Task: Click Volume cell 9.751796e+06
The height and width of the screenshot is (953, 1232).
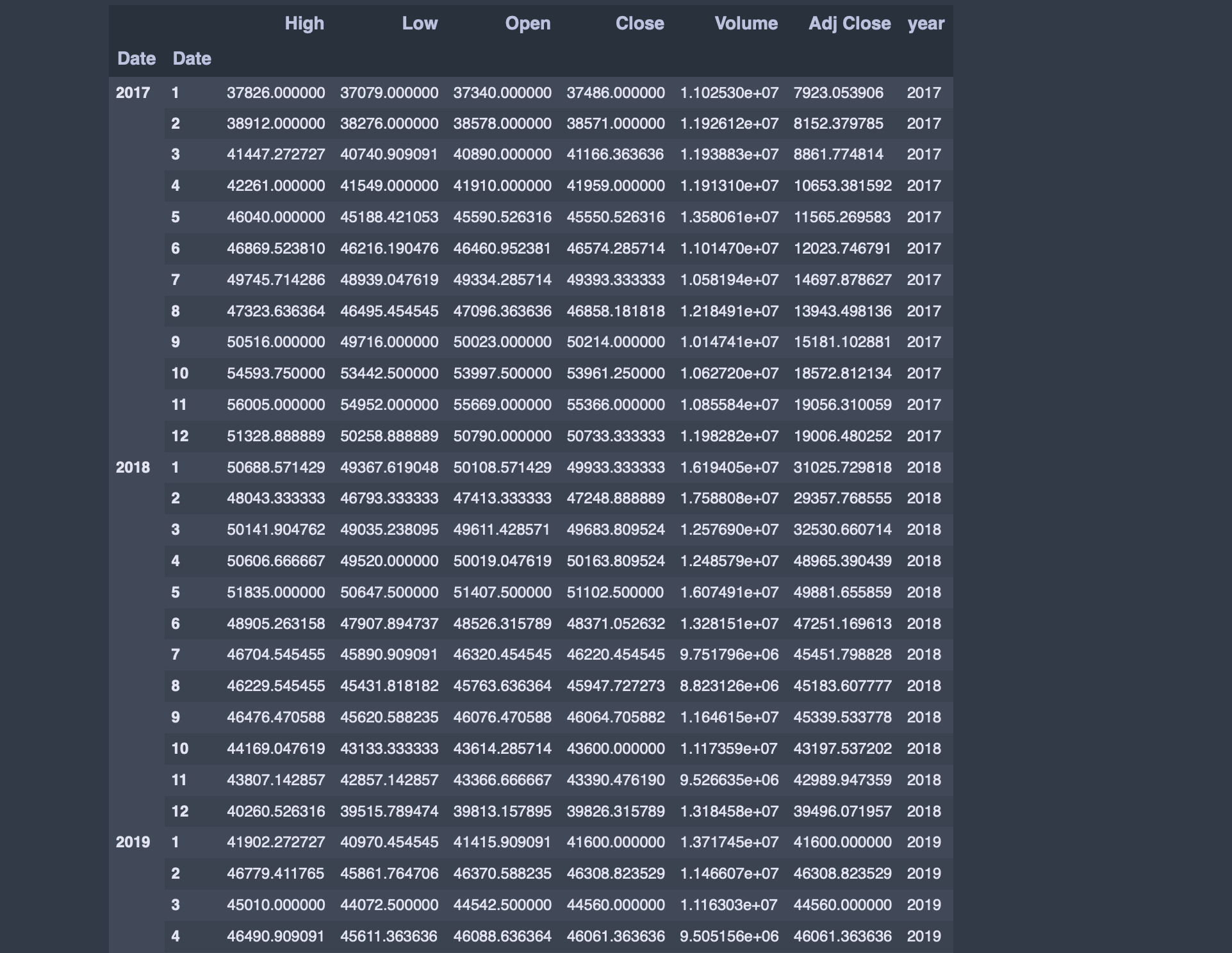Action: [x=729, y=655]
